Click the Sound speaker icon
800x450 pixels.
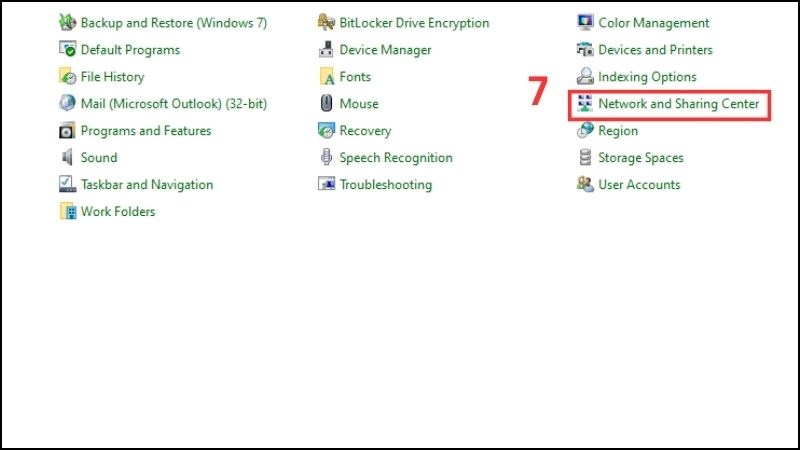pyautogui.click(x=67, y=157)
